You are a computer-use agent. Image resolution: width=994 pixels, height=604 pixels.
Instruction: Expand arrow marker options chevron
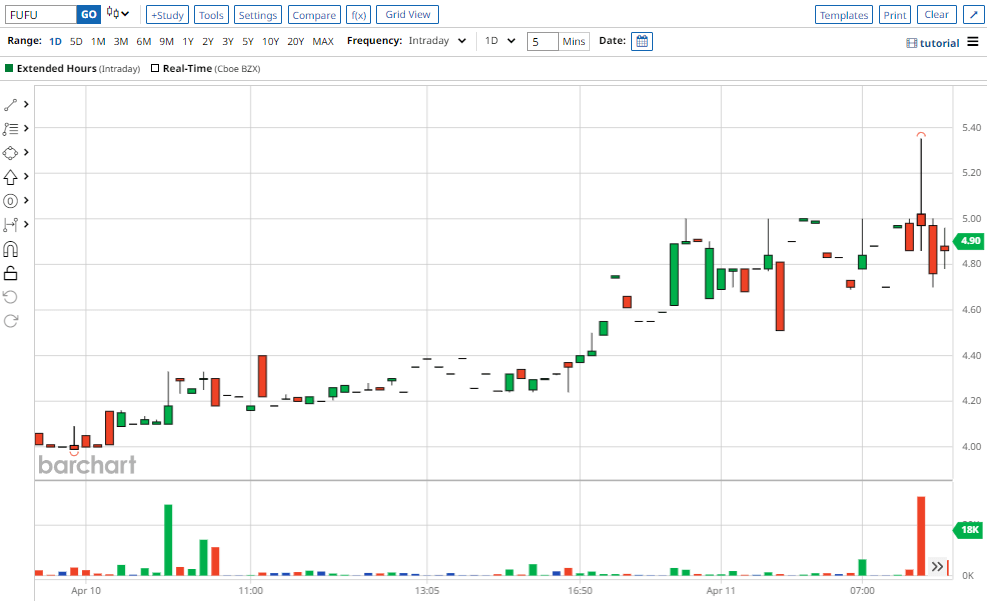[26, 177]
